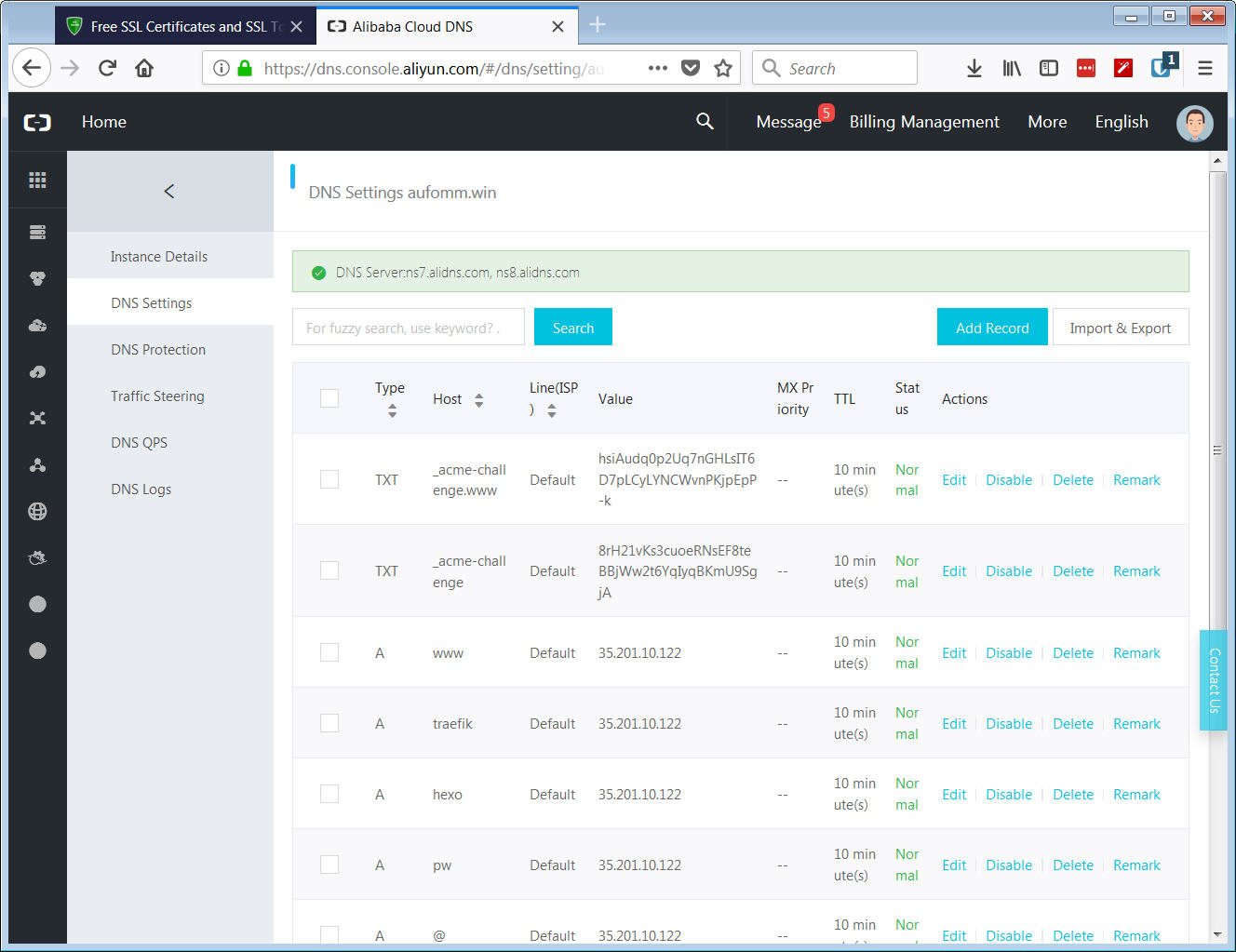Open the products grid menu icon
Viewport: 1236px width, 952px height.
click(x=37, y=181)
